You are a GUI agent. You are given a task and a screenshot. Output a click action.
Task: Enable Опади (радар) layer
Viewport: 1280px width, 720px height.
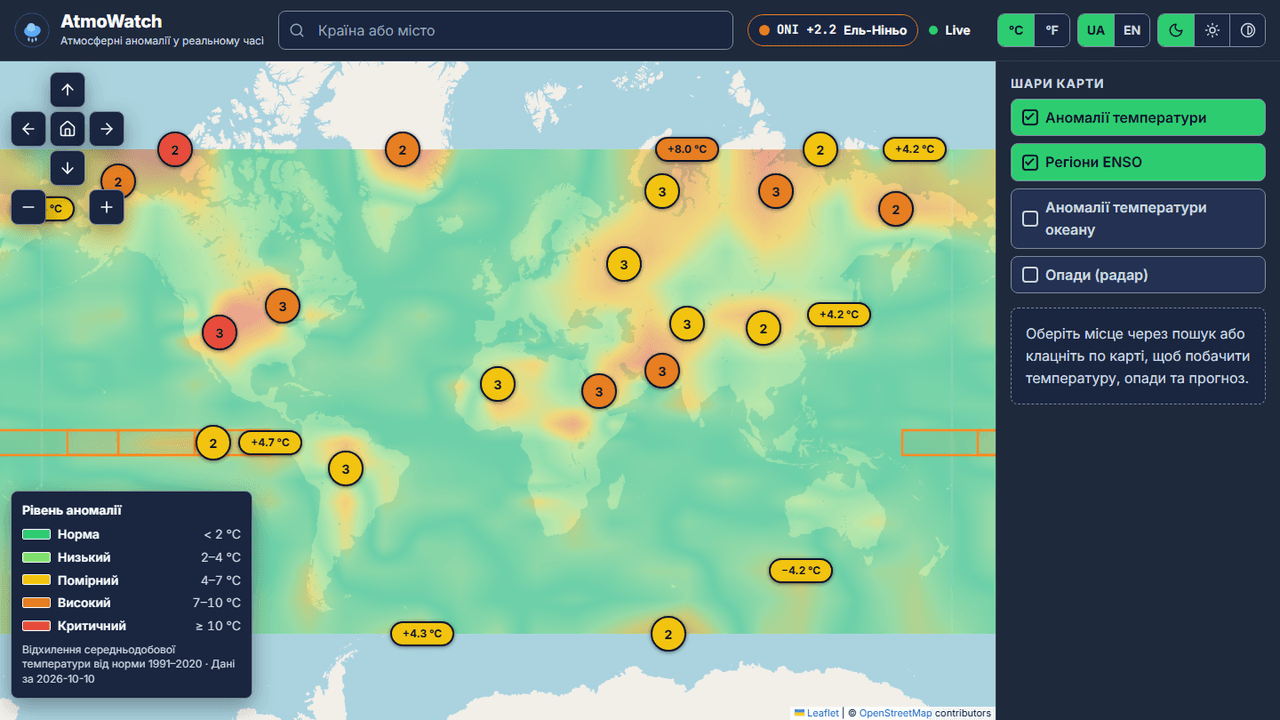tap(1138, 275)
